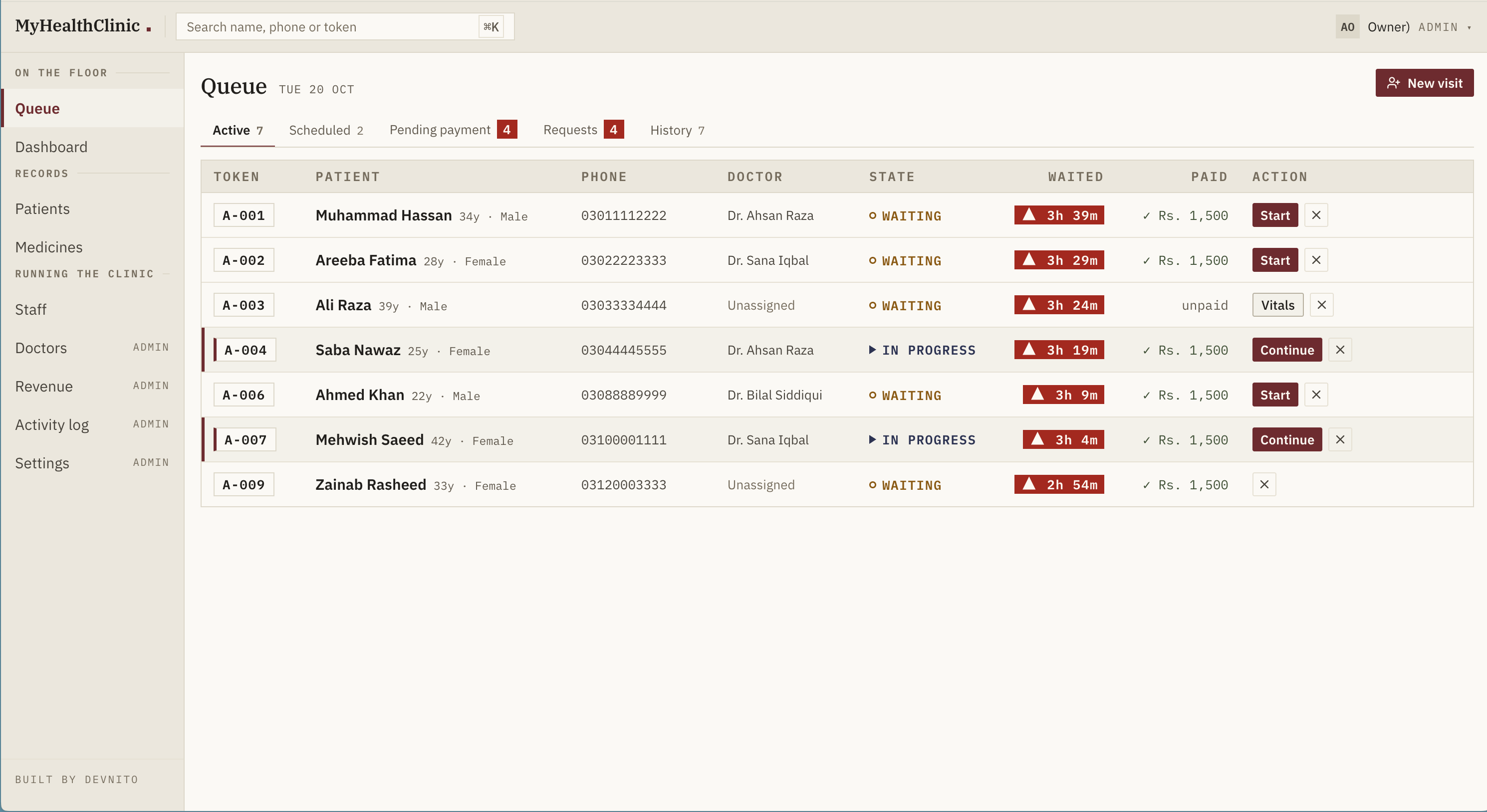Screen dimensions: 1487x812
Task: Open Patients records
Action: 92,209
